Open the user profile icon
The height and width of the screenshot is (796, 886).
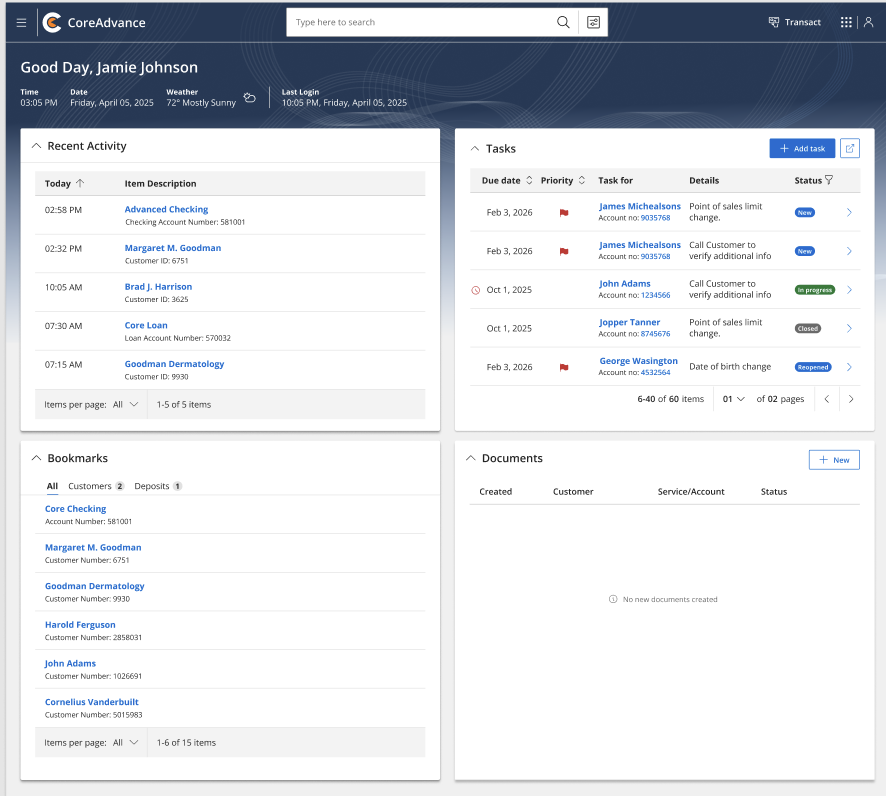click(868, 22)
